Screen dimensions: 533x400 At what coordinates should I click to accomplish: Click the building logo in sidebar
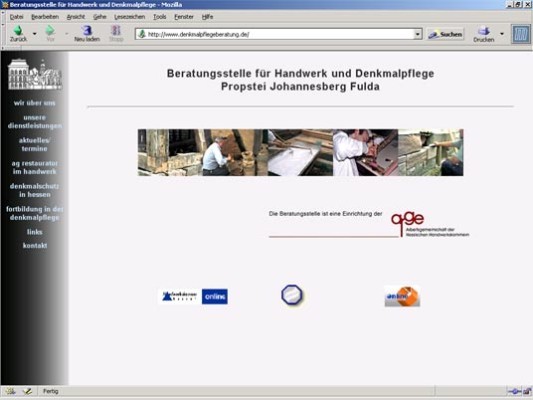tap(35, 74)
